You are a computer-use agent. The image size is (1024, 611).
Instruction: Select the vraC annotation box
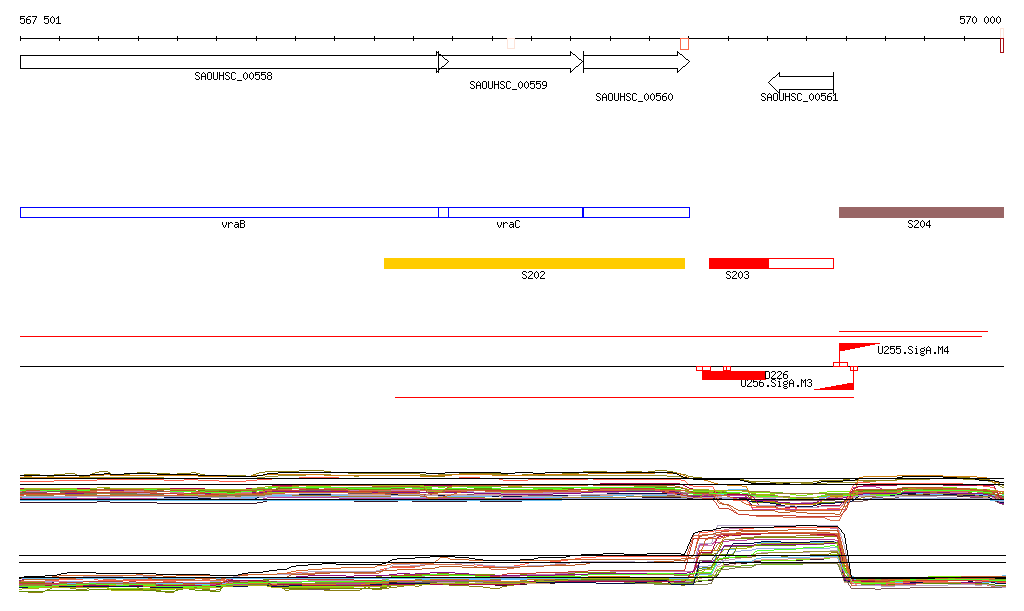click(x=515, y=212)
